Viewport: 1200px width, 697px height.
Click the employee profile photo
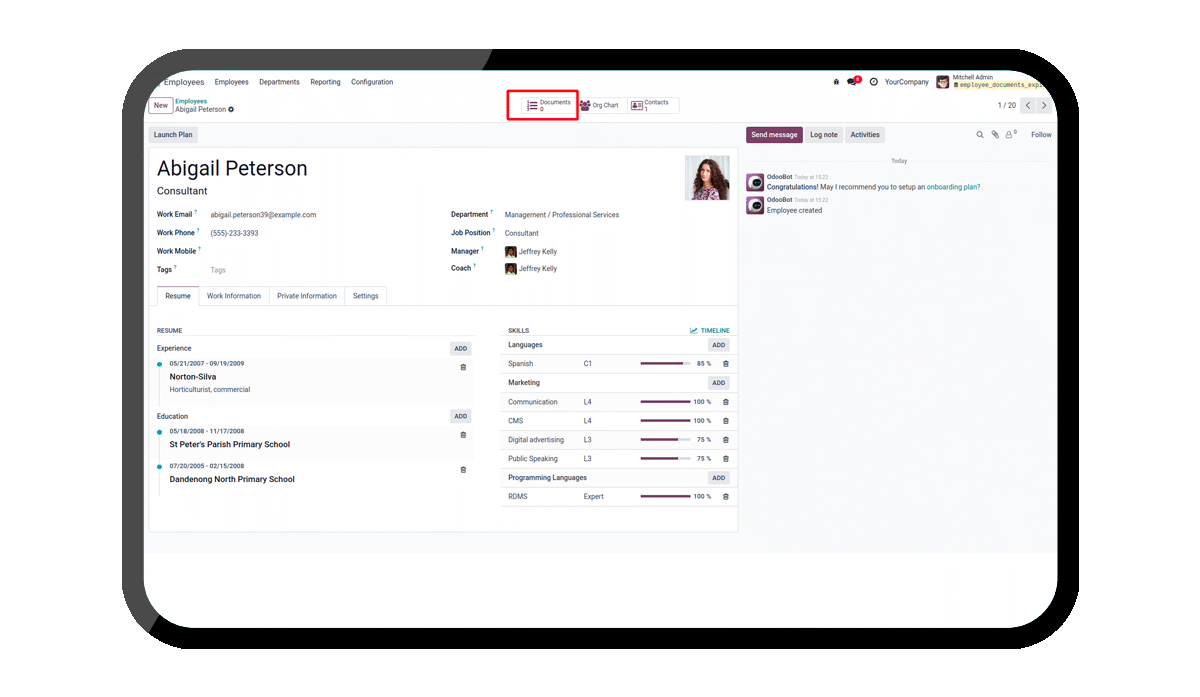pos(707,178)
